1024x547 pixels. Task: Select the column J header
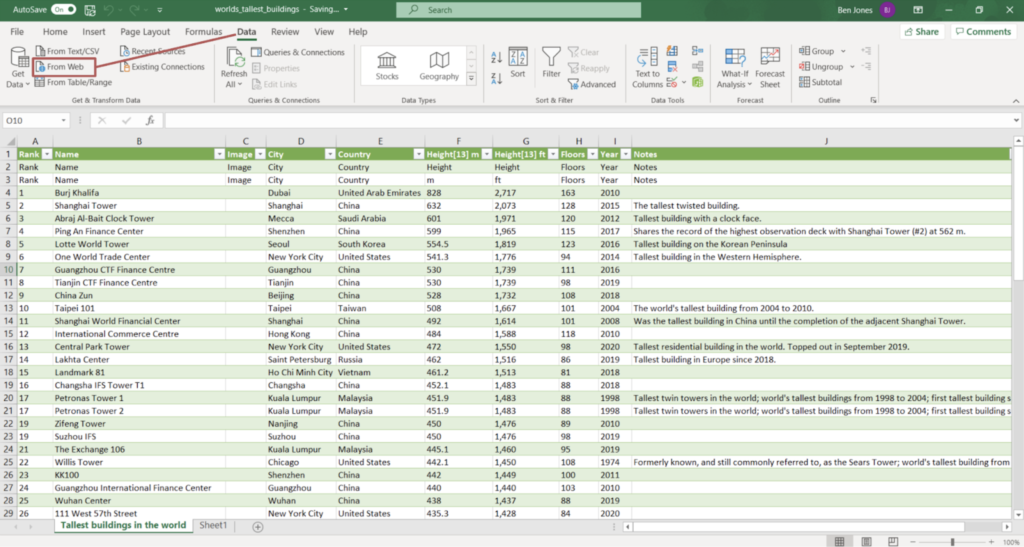tap(825, 141)
